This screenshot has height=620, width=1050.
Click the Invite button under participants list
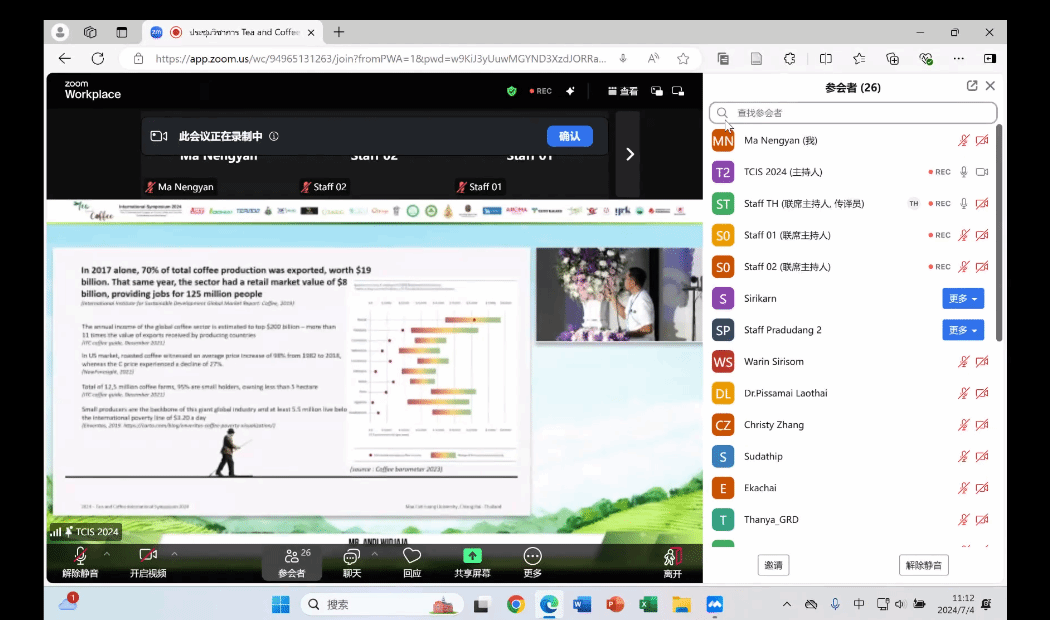[773, 565]
